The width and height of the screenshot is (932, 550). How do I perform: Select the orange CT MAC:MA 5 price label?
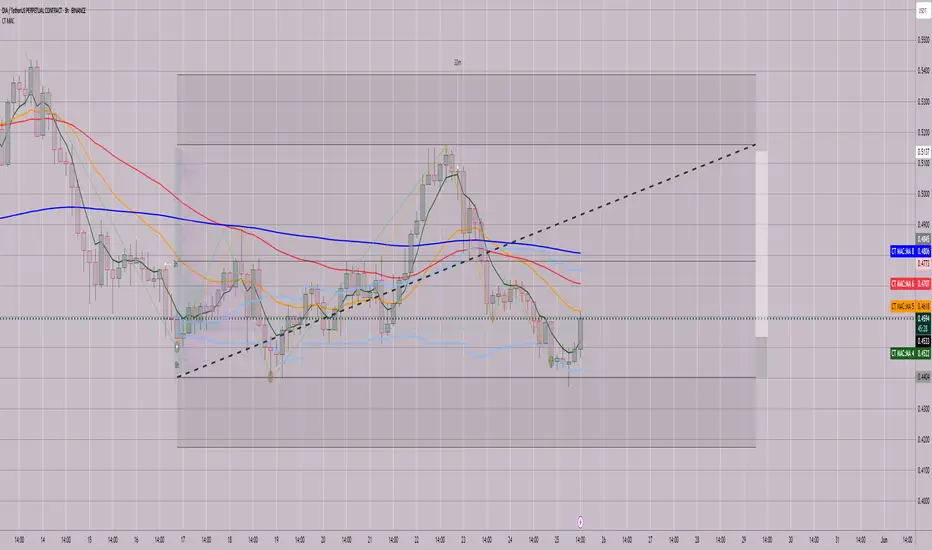pyautogui.click(x=910, y=306)
